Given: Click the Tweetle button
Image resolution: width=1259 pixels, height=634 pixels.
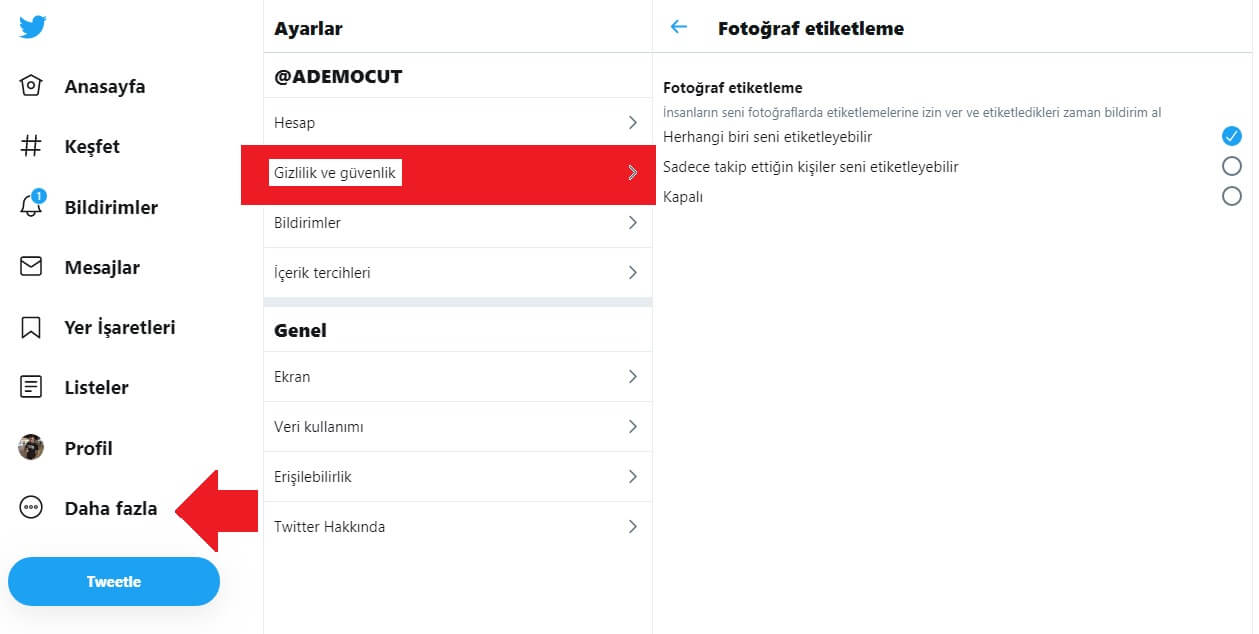Looking at the screenshot, I should click(x=114, y=581).
